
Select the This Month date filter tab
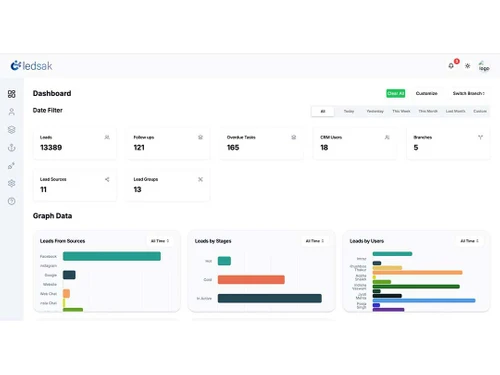(x=428, y=111)
